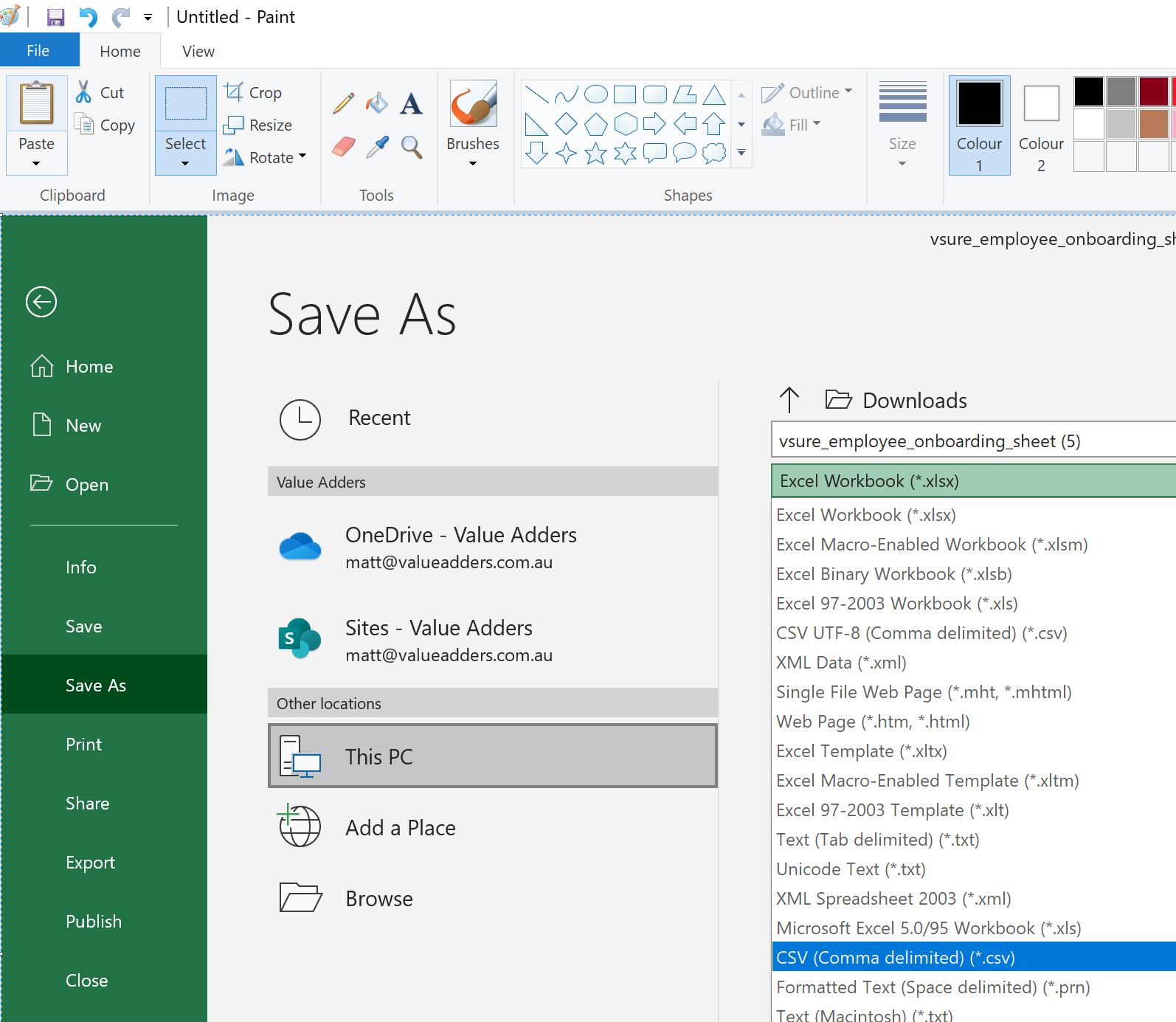This screenshot has width=1176, height=1022.
Task: Select the dark red colour swatch
Action: click(1152, 92)
